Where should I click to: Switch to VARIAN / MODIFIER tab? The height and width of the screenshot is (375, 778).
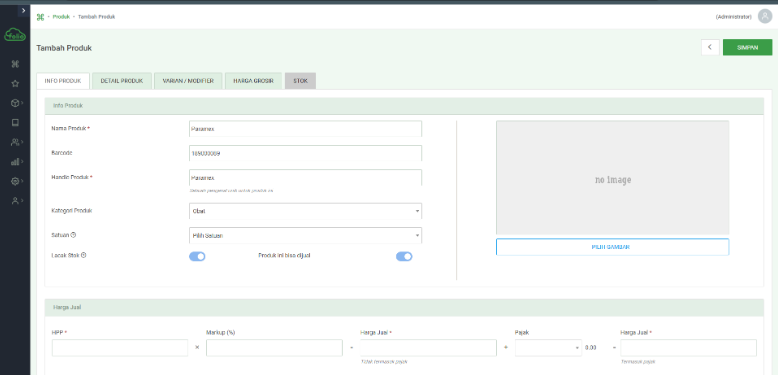click(x=188, y=81)
